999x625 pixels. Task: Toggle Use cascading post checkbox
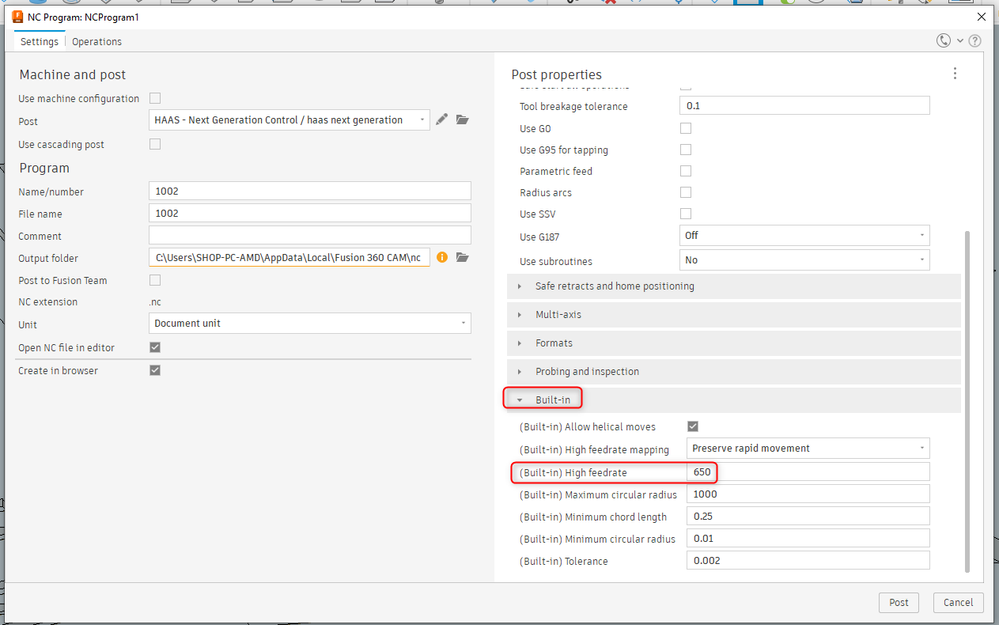point(155,144)
